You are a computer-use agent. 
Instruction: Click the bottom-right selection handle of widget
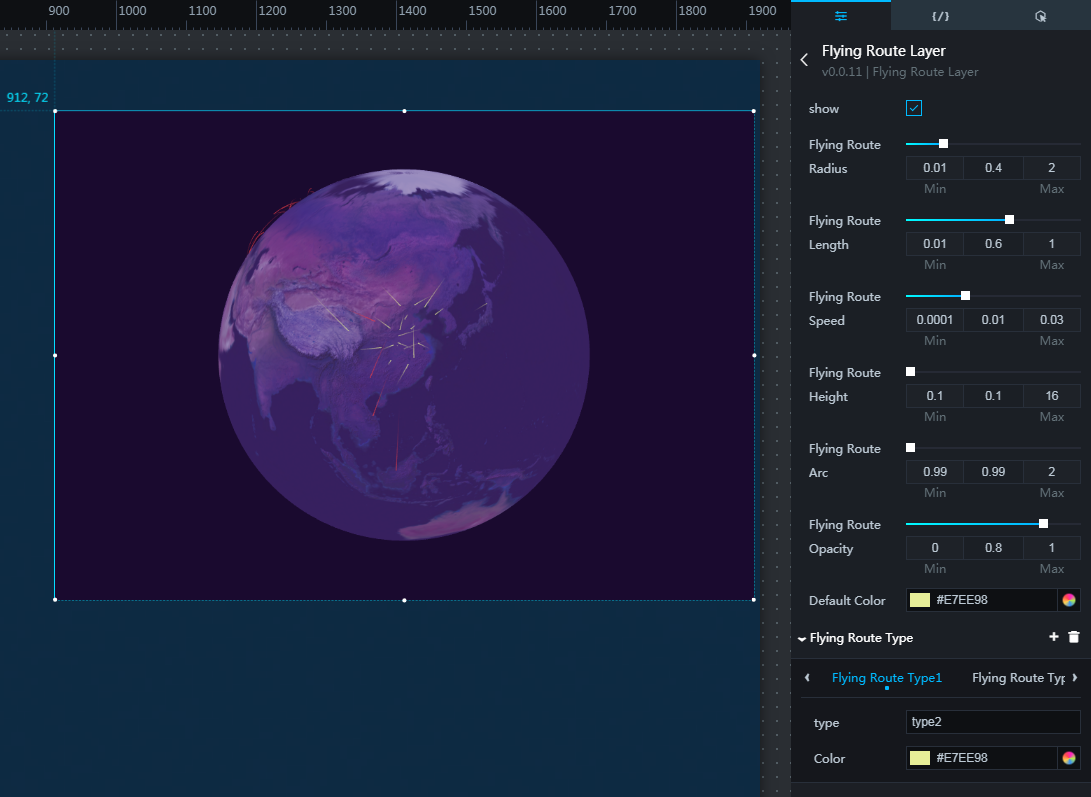point(754,599)
